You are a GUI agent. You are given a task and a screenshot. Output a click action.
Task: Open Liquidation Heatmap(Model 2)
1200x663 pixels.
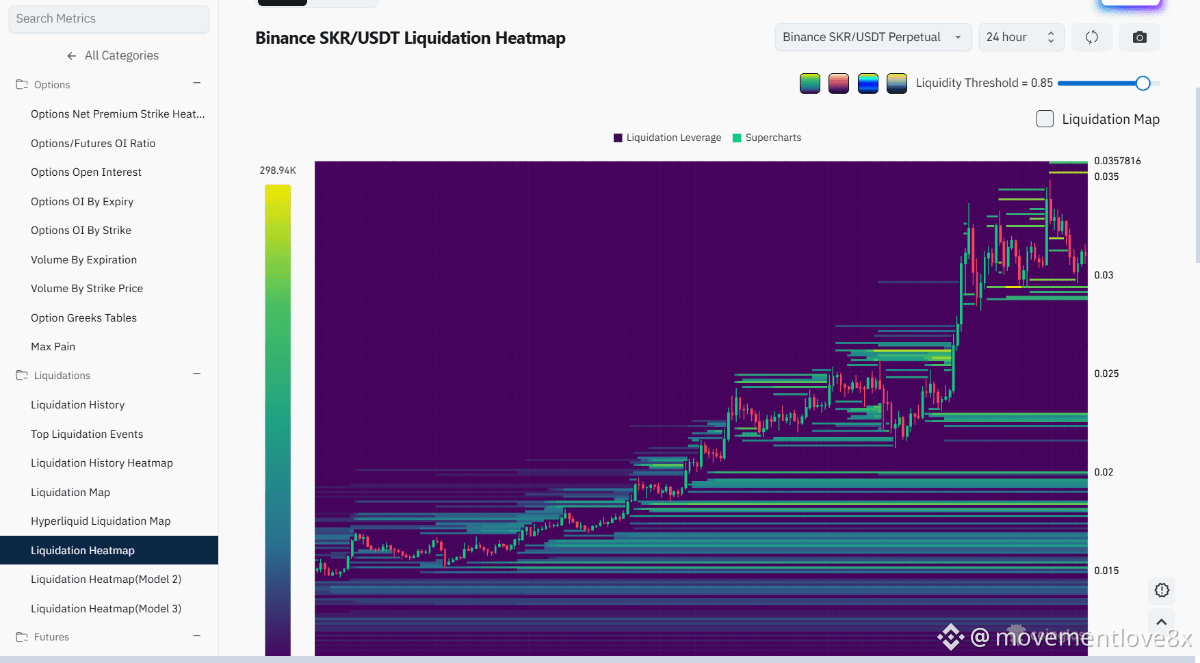(106, 579)
